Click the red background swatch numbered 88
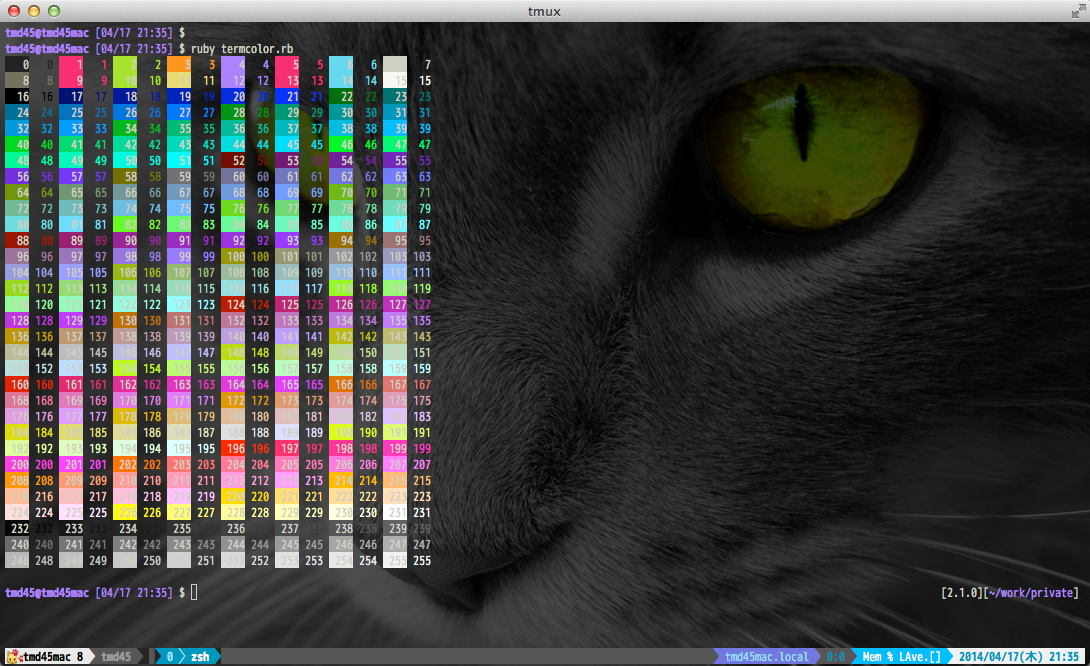Screen dimensions: 1090x666 coord(17,241)
